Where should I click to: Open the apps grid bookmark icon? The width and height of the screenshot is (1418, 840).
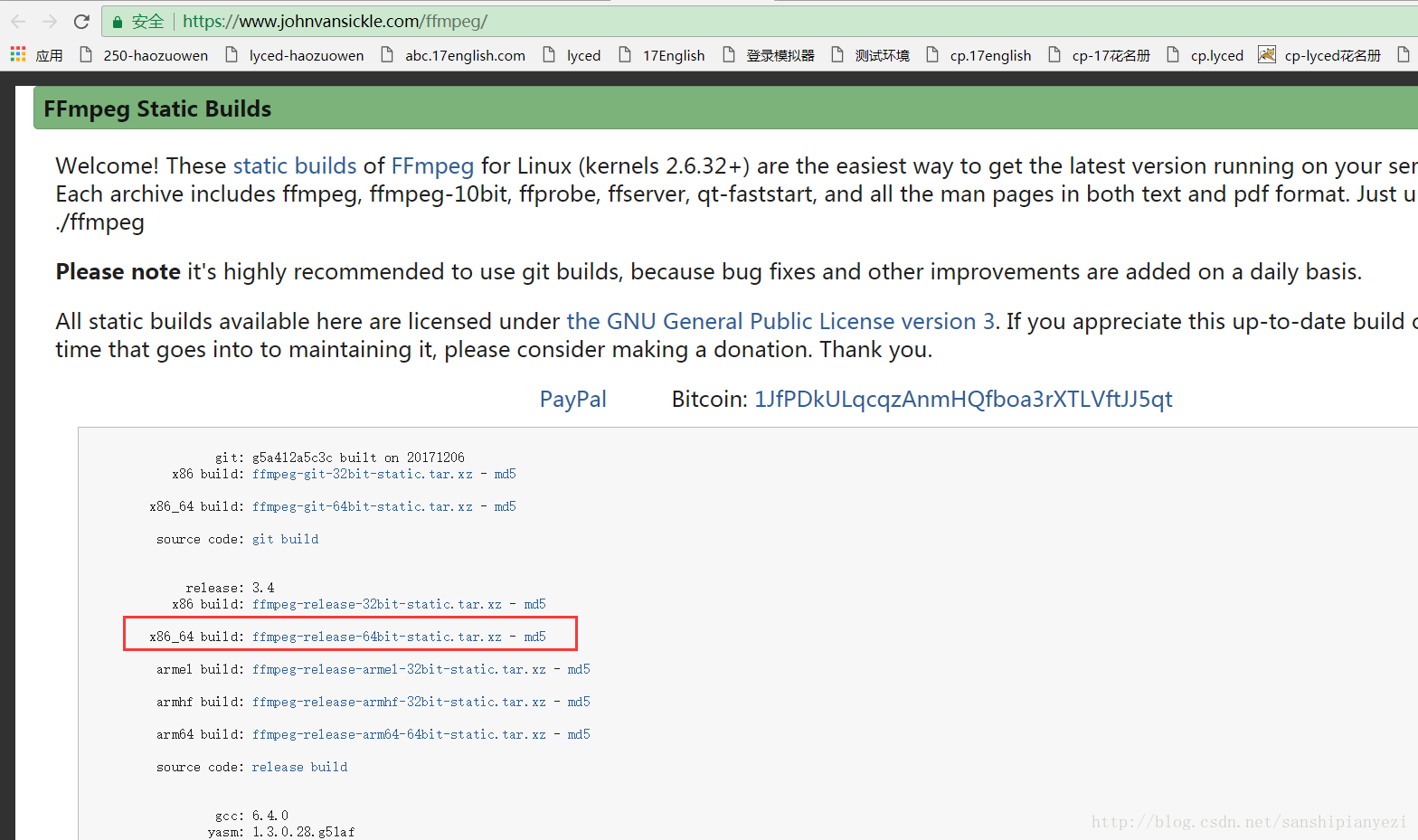tap(18, 55)
